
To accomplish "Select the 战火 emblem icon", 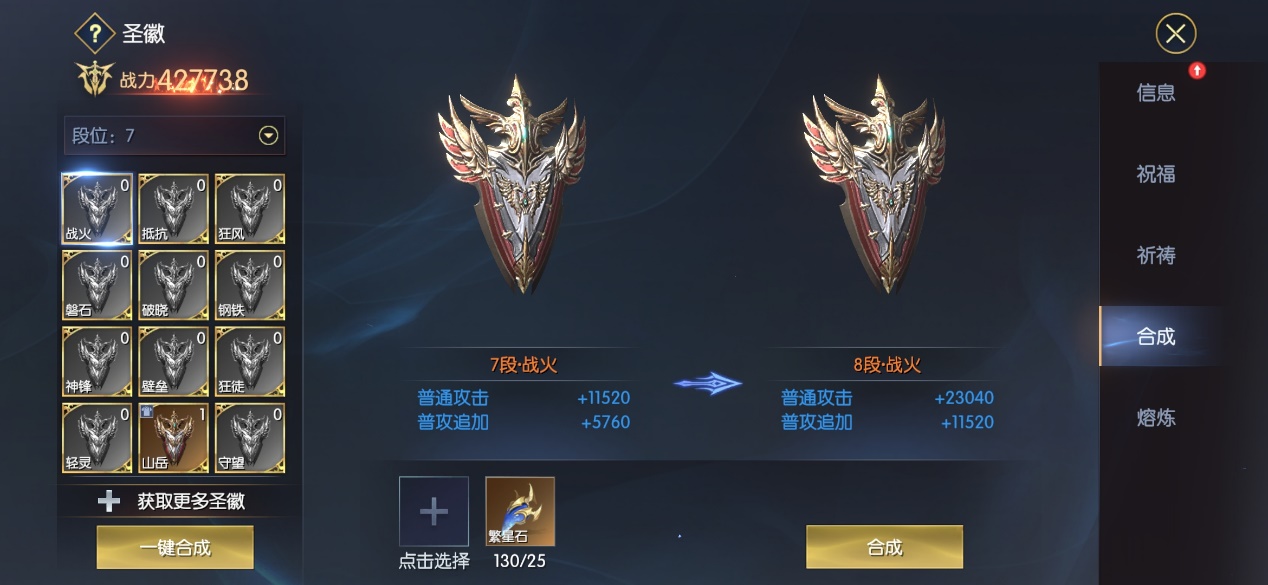I will (97, 210).
